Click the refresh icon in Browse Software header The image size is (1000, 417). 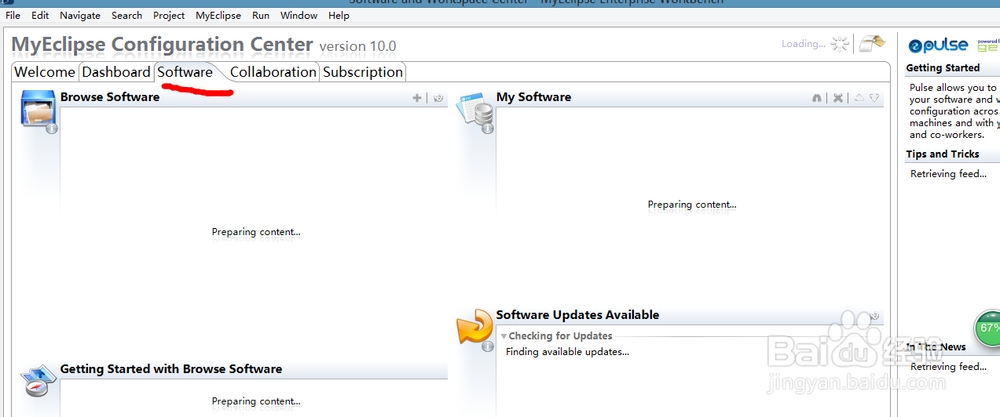click(438, 98)
